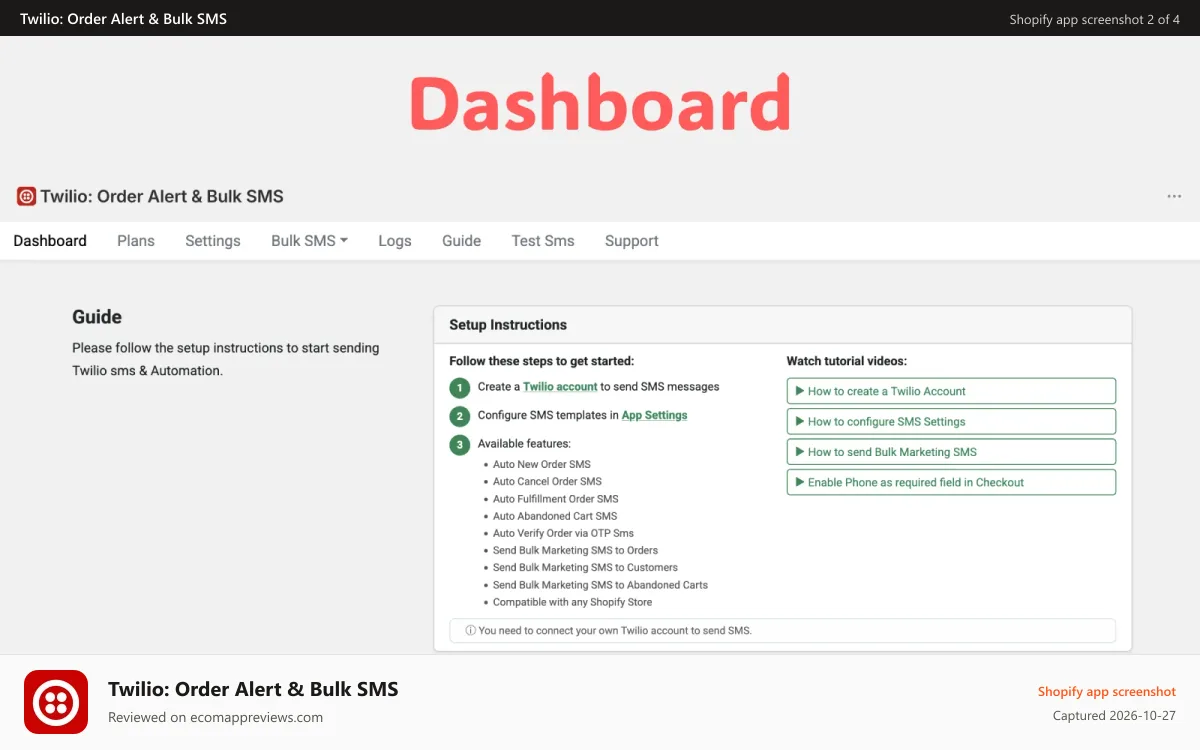Follow the Twilio account link
Viewport: 1200px width, 750px height.
[x=560, y=387]
